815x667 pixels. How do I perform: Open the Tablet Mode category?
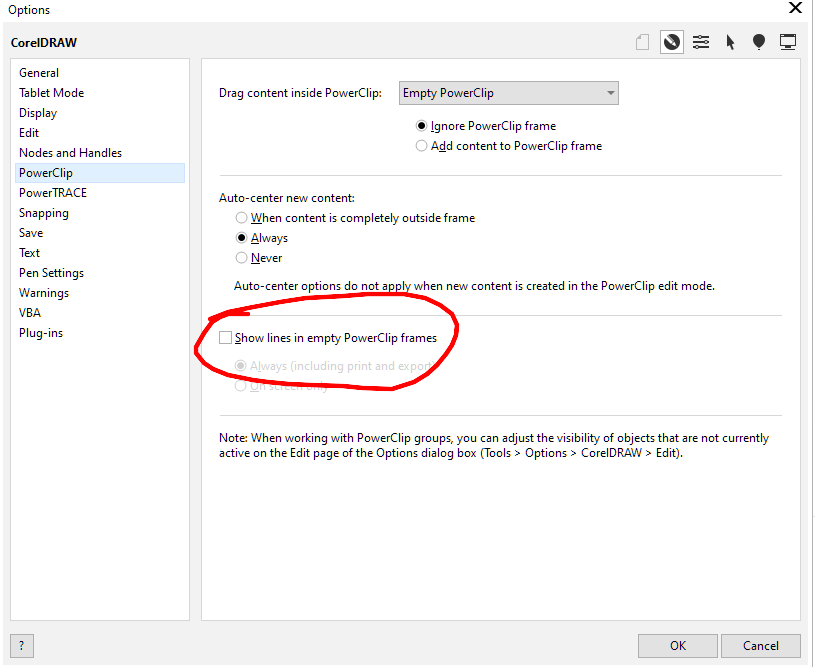tap(100, 93)
